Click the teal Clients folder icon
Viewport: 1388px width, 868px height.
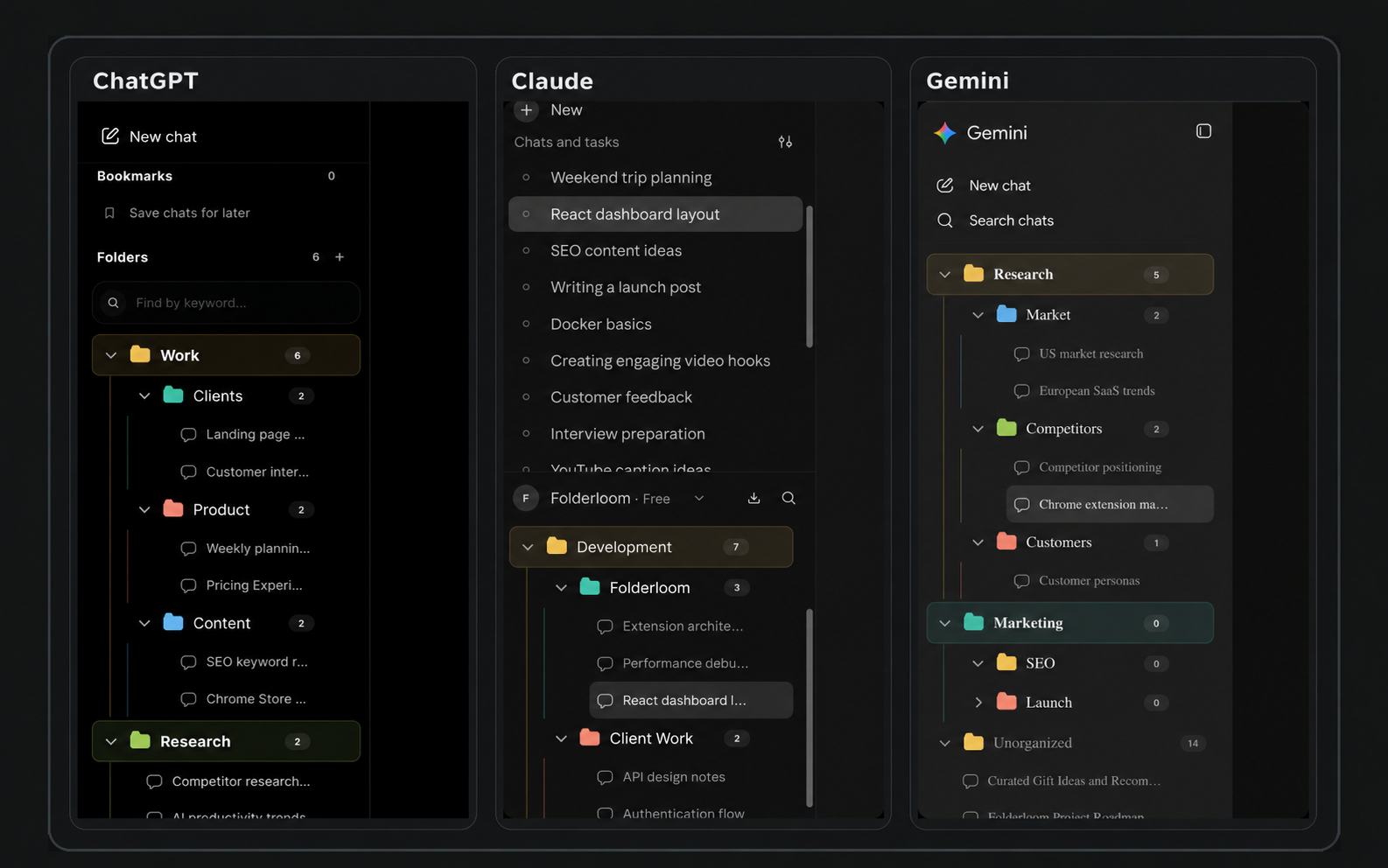(x=173, y=395)
